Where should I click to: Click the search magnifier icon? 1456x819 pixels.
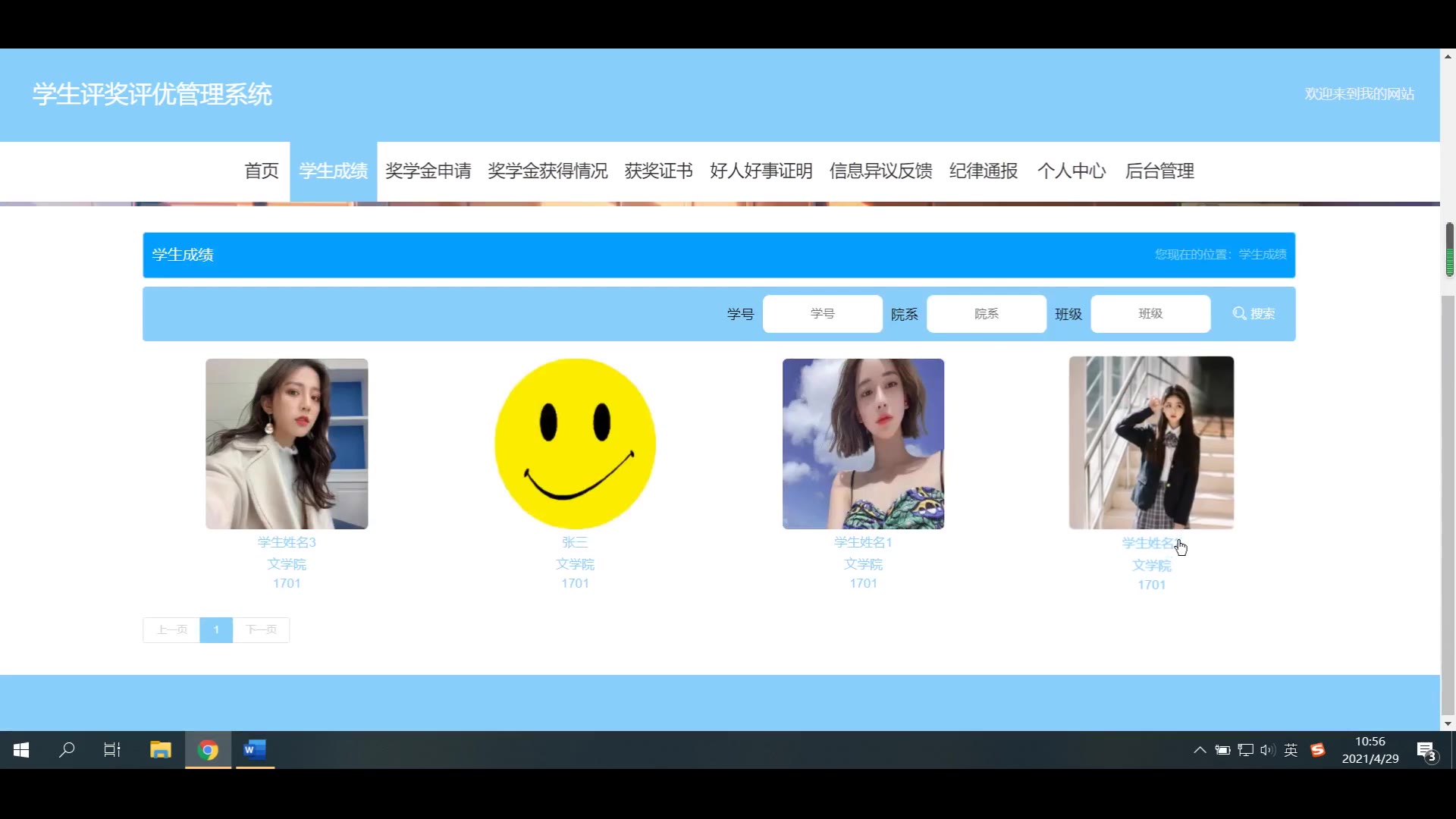coord(1239,313)
